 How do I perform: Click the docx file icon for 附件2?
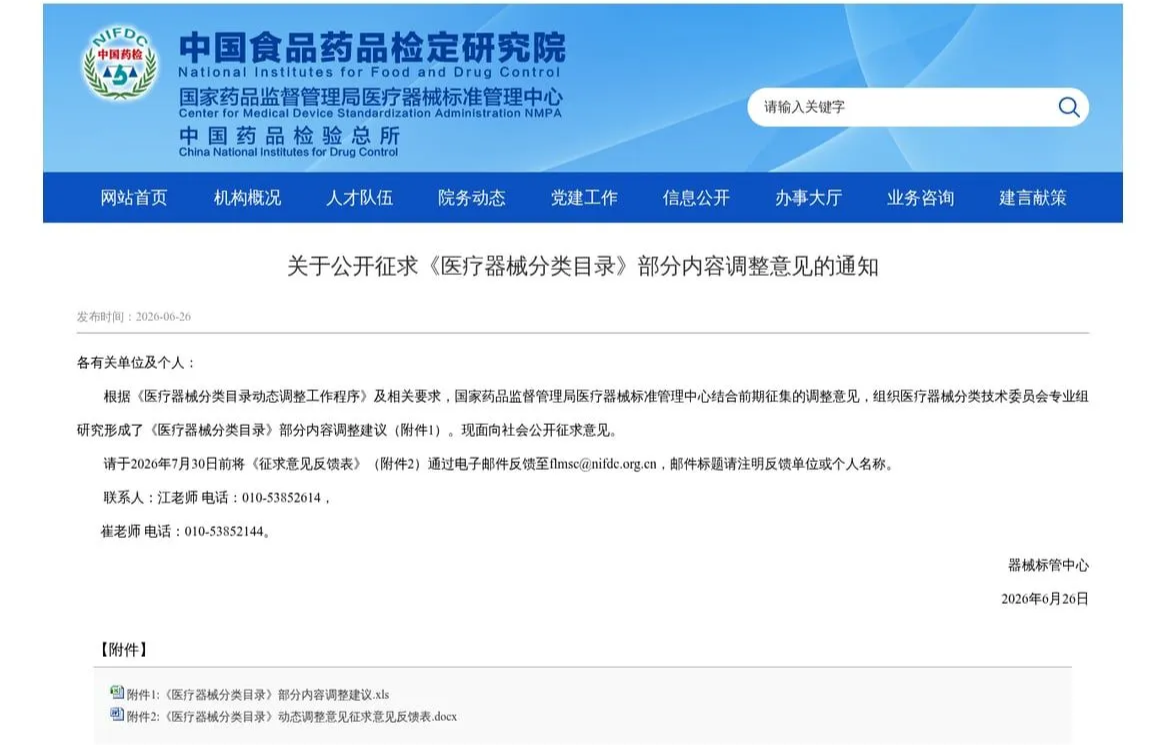(117, 715)
